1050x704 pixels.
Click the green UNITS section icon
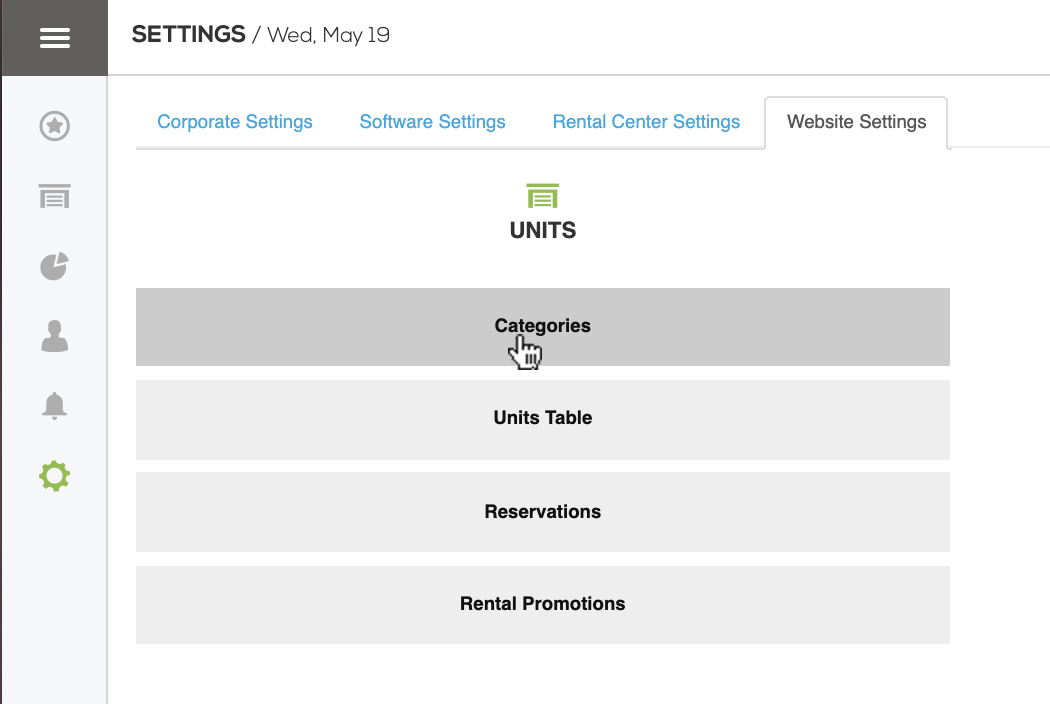pyautogui.click(x=542, y=196)
